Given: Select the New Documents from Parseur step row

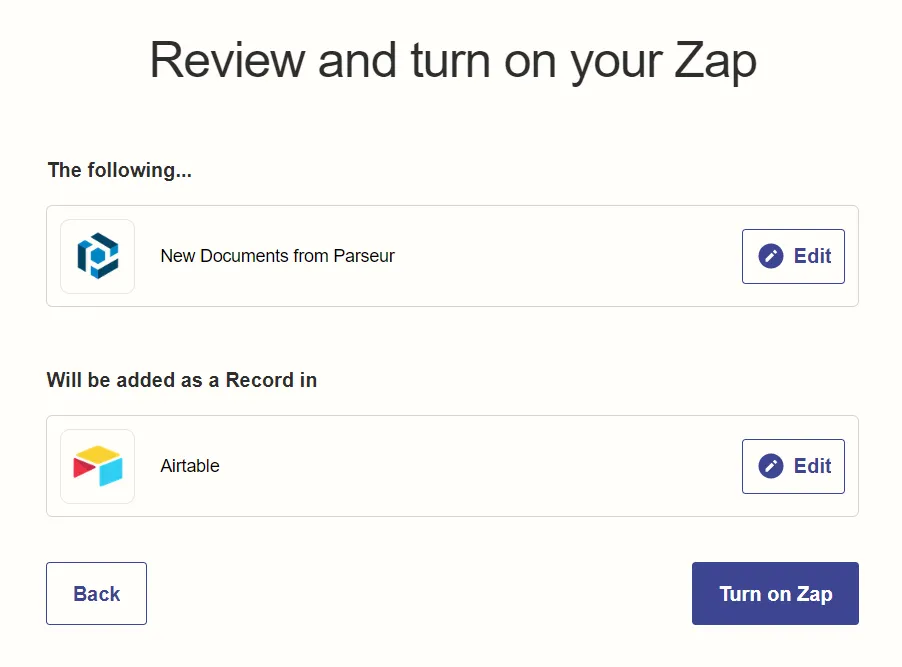Looking at the screenshot, I should tap(451, 256).
